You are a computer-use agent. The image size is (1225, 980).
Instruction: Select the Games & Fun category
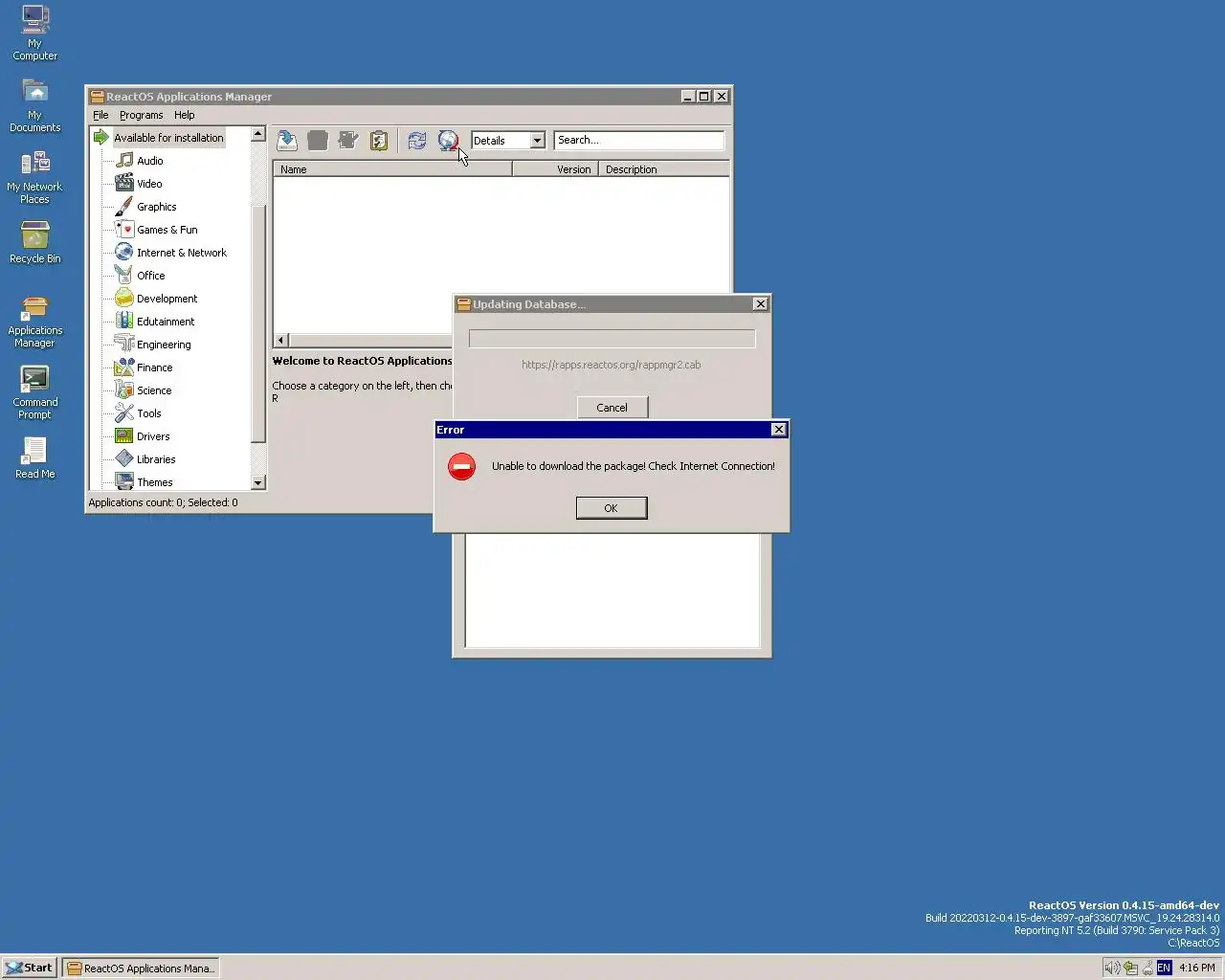click(167, 230)
